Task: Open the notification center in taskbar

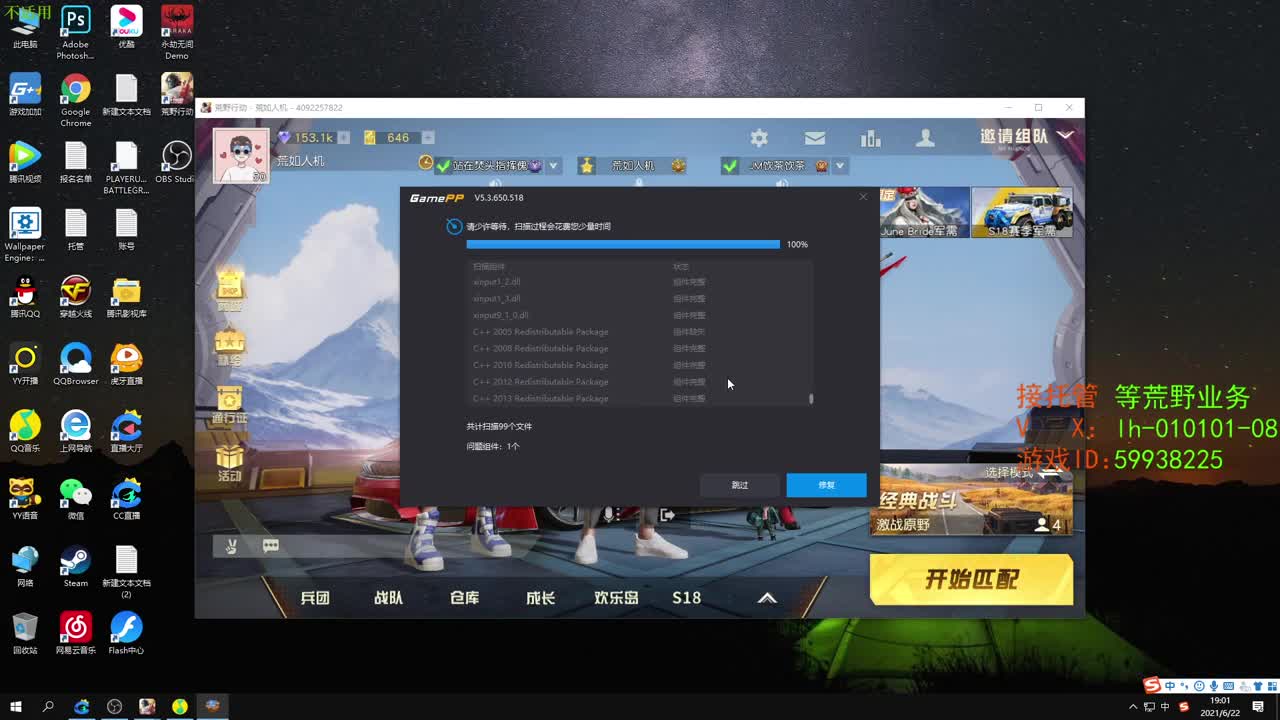Action: coord(1258,707)
